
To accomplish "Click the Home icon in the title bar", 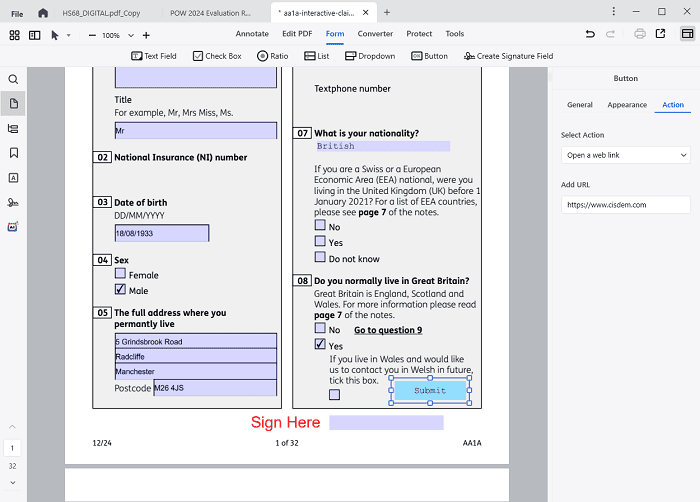I will 42,12.
